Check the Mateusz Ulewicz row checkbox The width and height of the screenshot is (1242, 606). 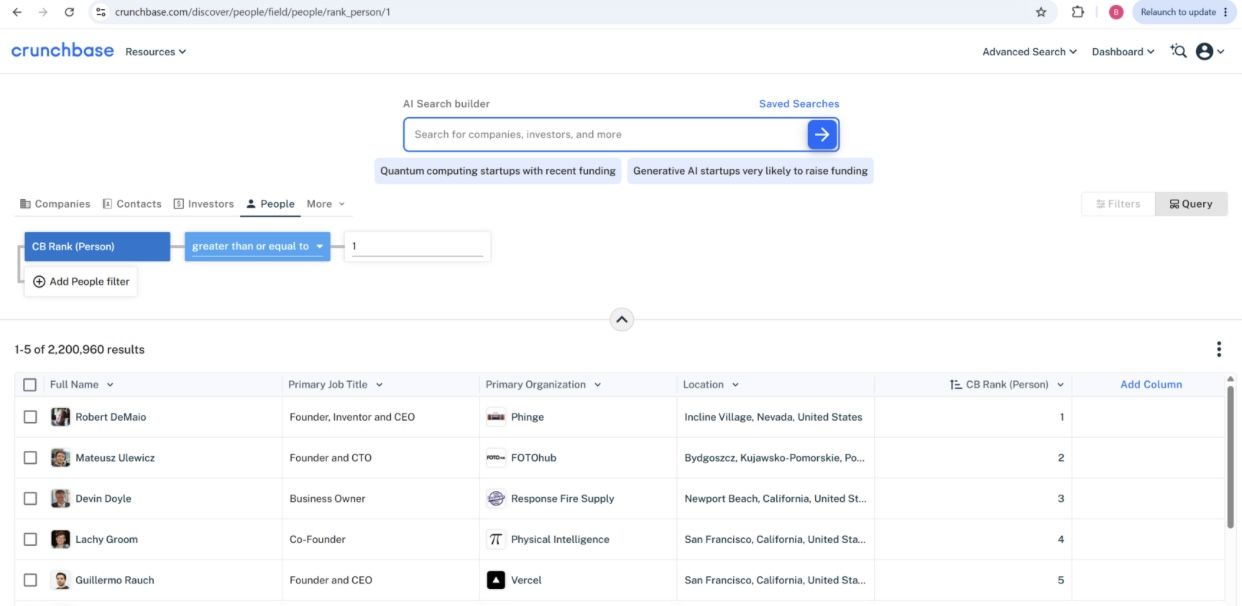pyautogui.click(x=30, y=458)
